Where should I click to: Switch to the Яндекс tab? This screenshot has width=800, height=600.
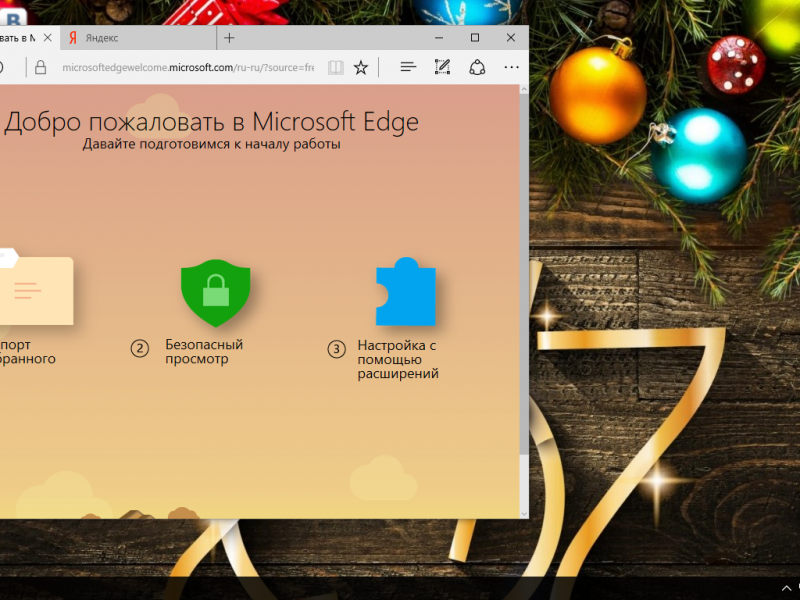(138, 38)
